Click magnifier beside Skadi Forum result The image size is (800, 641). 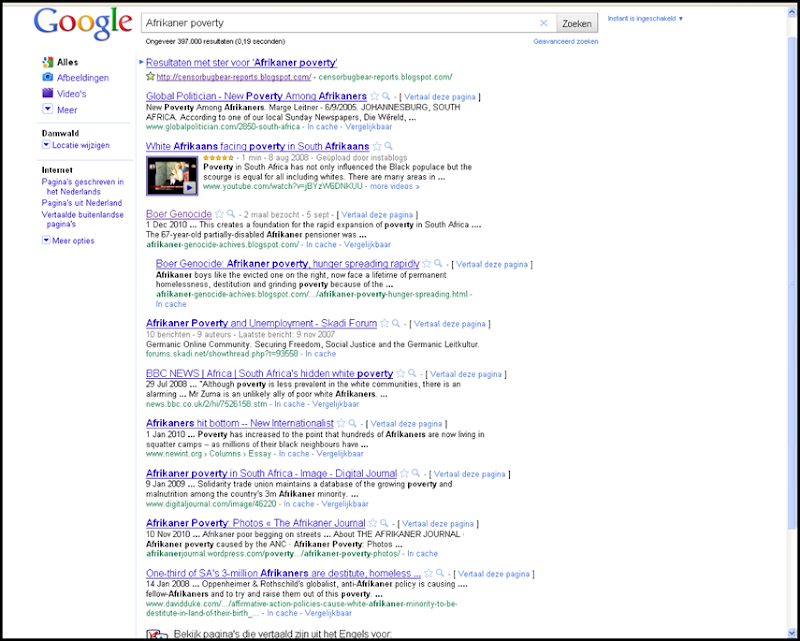point(396,323)
